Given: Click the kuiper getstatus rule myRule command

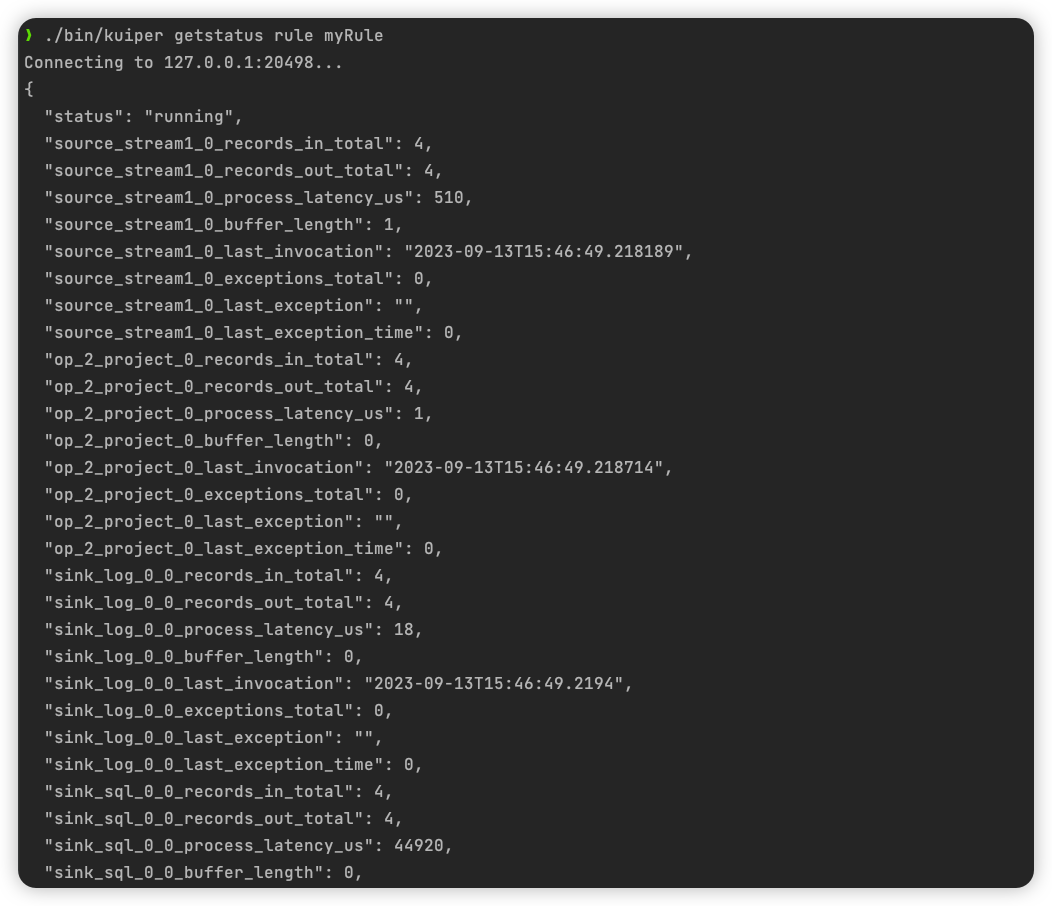Looking at the screenshot, I should 214,36.
